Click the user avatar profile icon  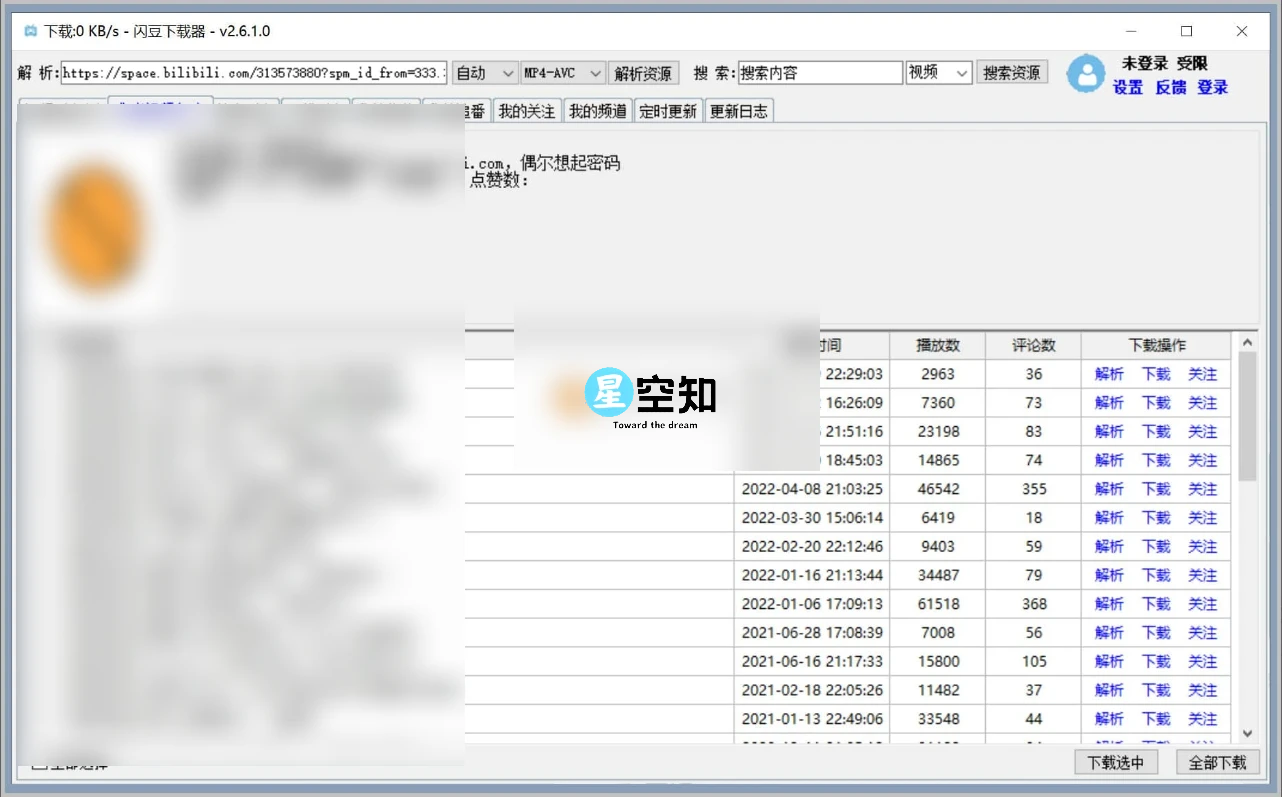(1086, 73)
